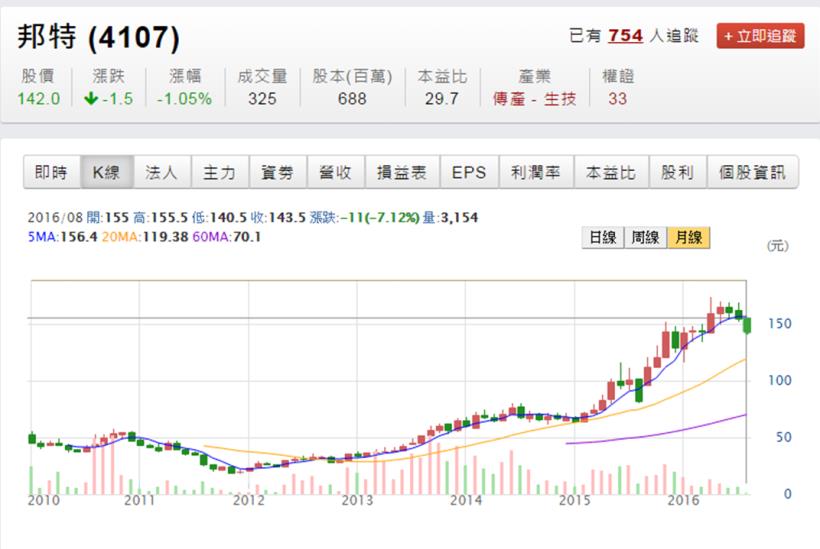820x549 pixels.
Task: Switch chart to 週線 weekly view
Action: [645, 238]
